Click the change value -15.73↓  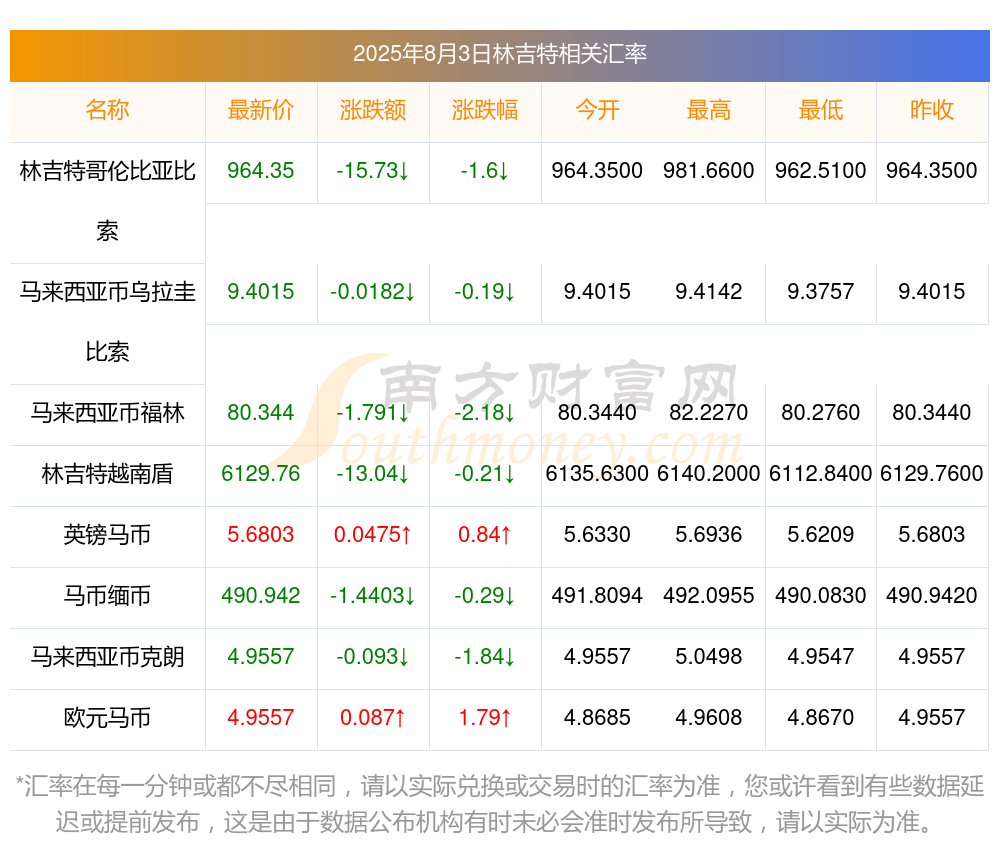pyautogui.click(x=373, y=171)
